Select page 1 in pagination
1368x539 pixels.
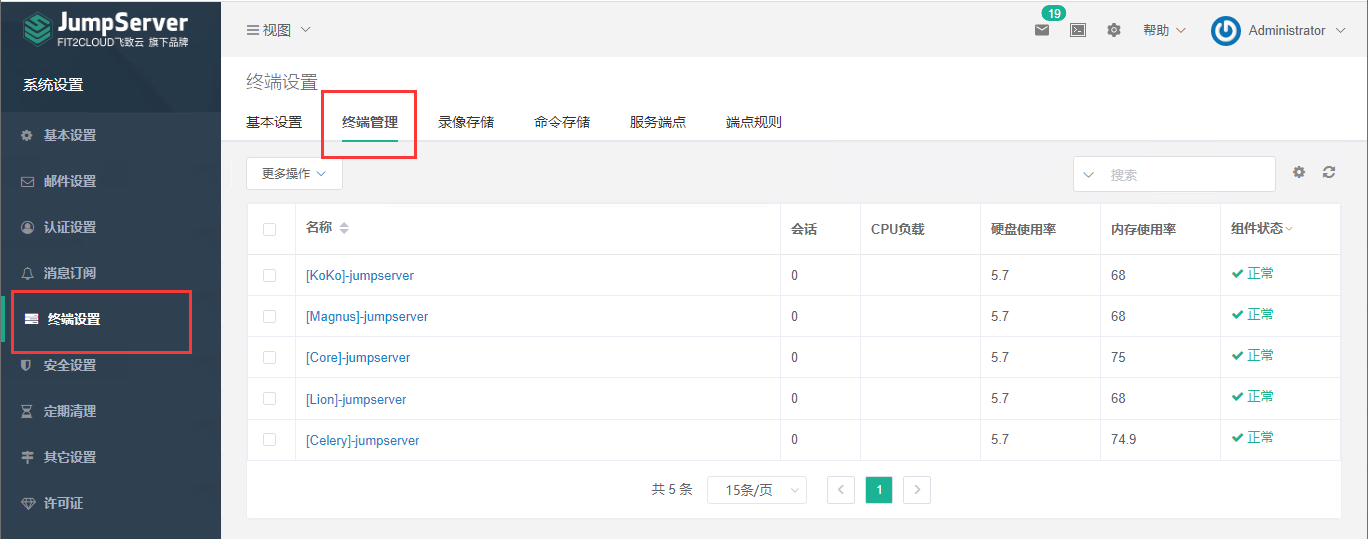click(879, 490)
